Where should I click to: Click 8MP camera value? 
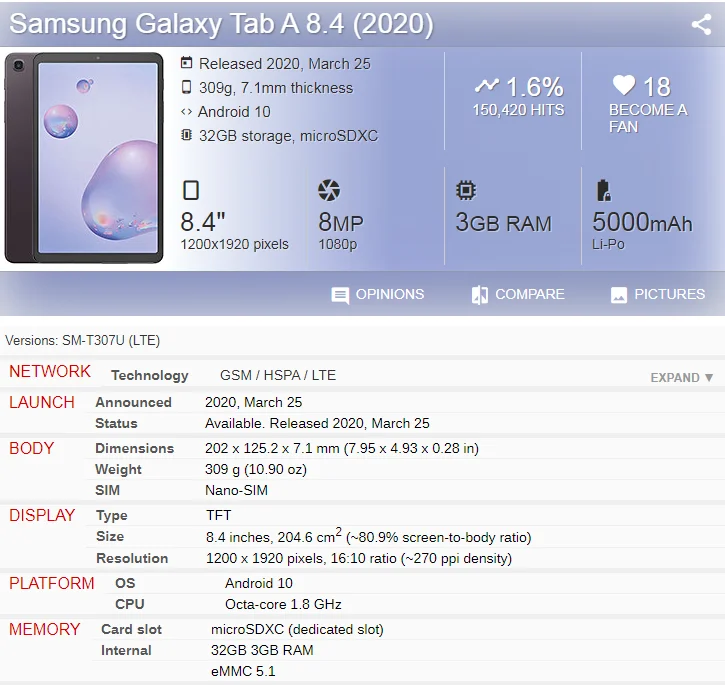tap(341, 222)
